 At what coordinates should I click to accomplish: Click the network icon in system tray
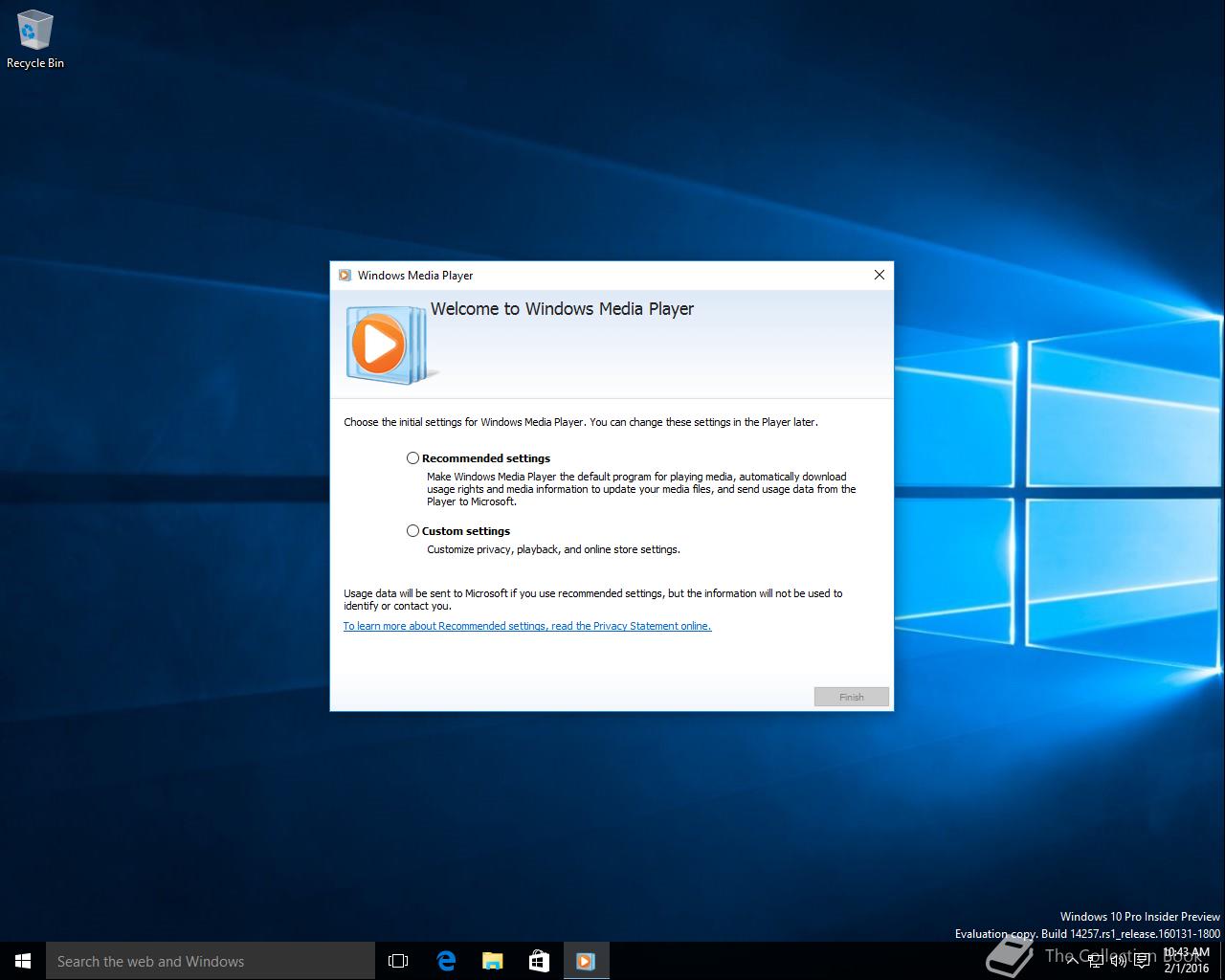[1094, 961]
